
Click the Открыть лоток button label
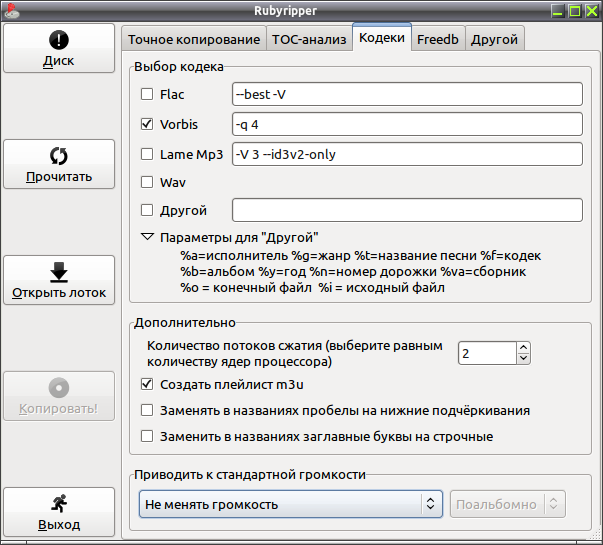pyautogui.click(x=59, y=293)
